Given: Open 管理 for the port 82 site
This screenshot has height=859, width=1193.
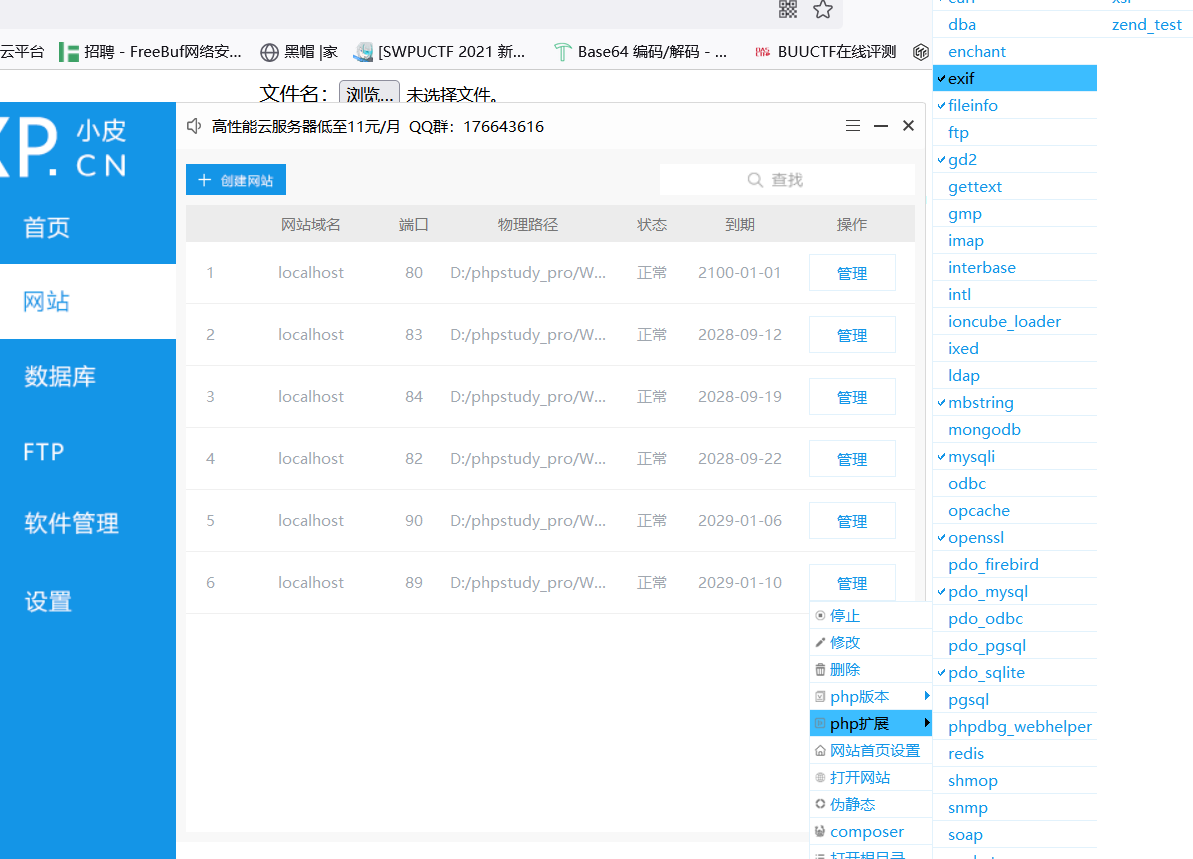Looking at the screenshot, I should pyautogui.click(x=852, y=460).
